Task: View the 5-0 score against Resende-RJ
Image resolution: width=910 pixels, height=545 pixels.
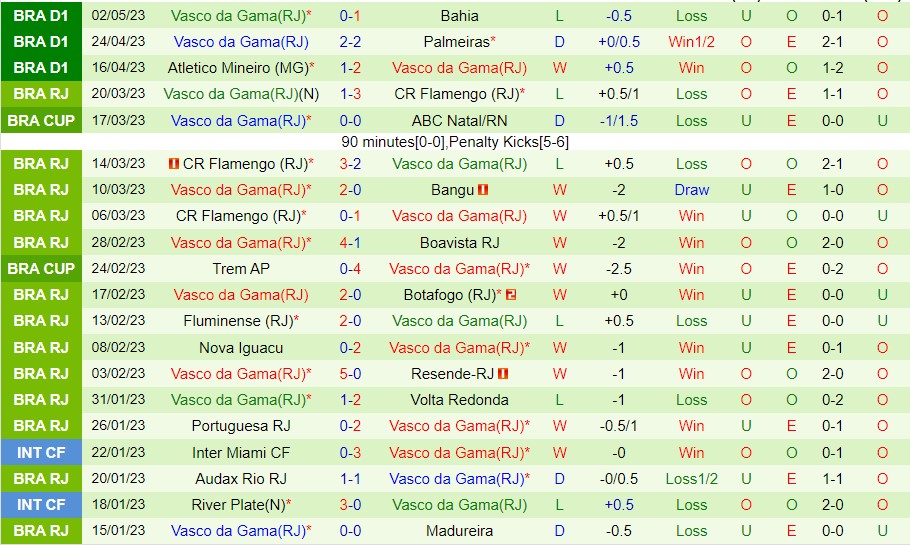Action: click(350, 373)
